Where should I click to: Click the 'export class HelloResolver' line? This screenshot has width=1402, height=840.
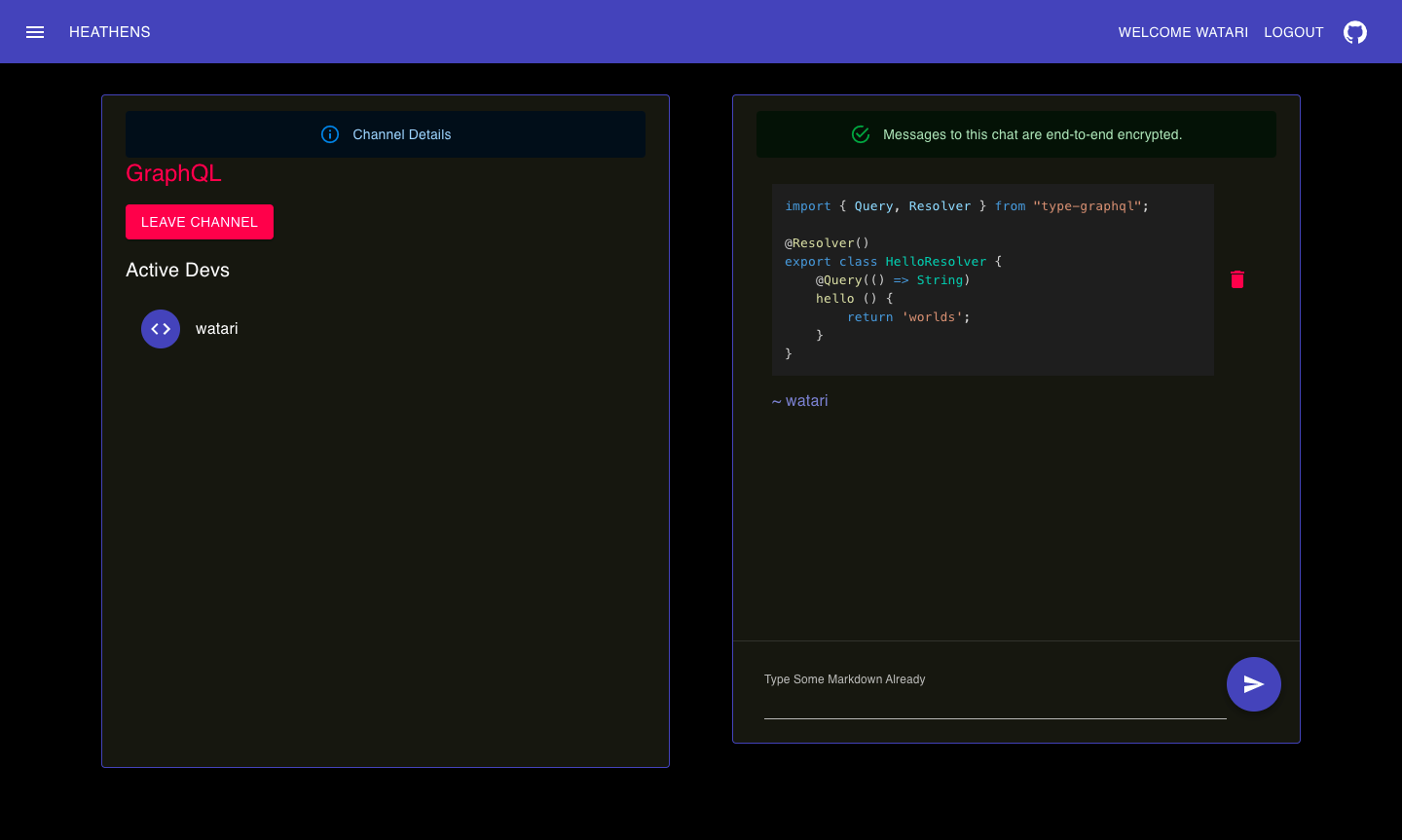tap(894, 262)
